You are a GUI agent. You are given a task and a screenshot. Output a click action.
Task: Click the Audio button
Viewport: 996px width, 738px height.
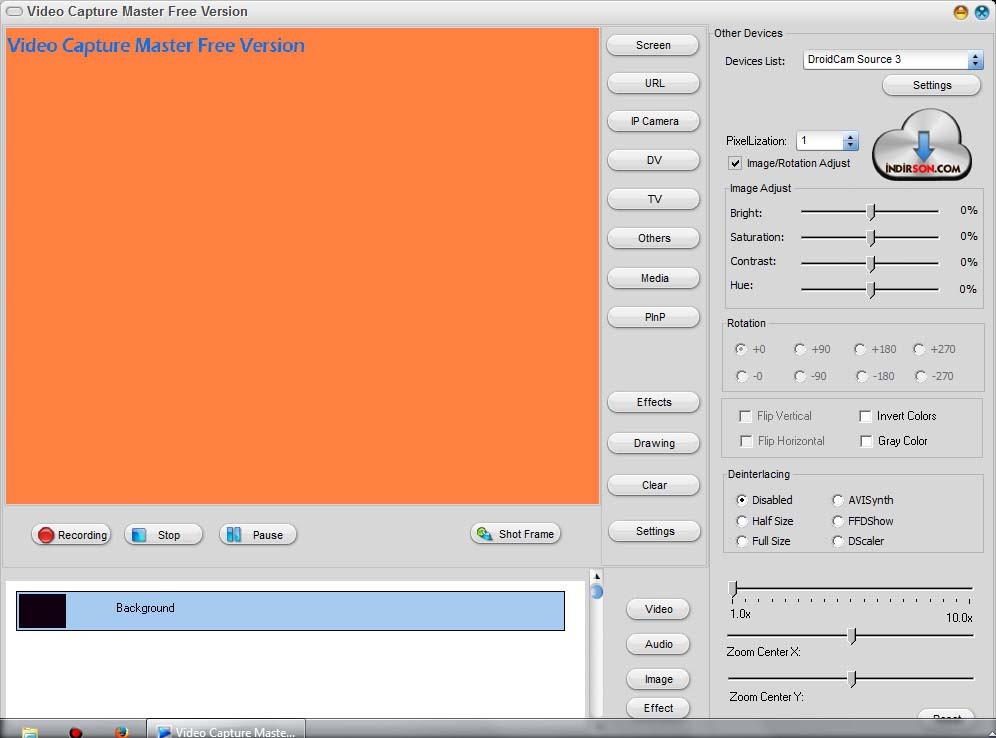tap(658, 644)
